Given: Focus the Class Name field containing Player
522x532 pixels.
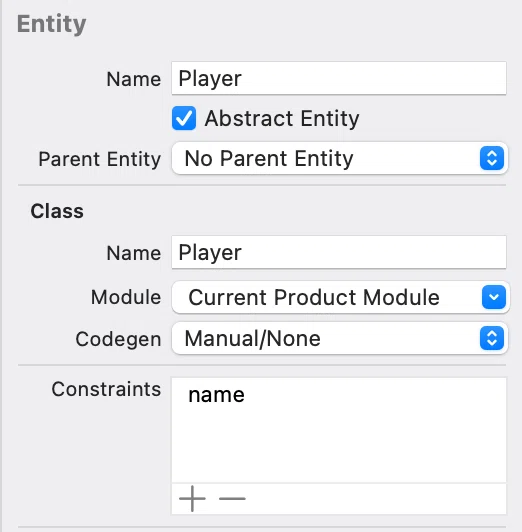Looking at the screenshot, I should pos(339,252).
